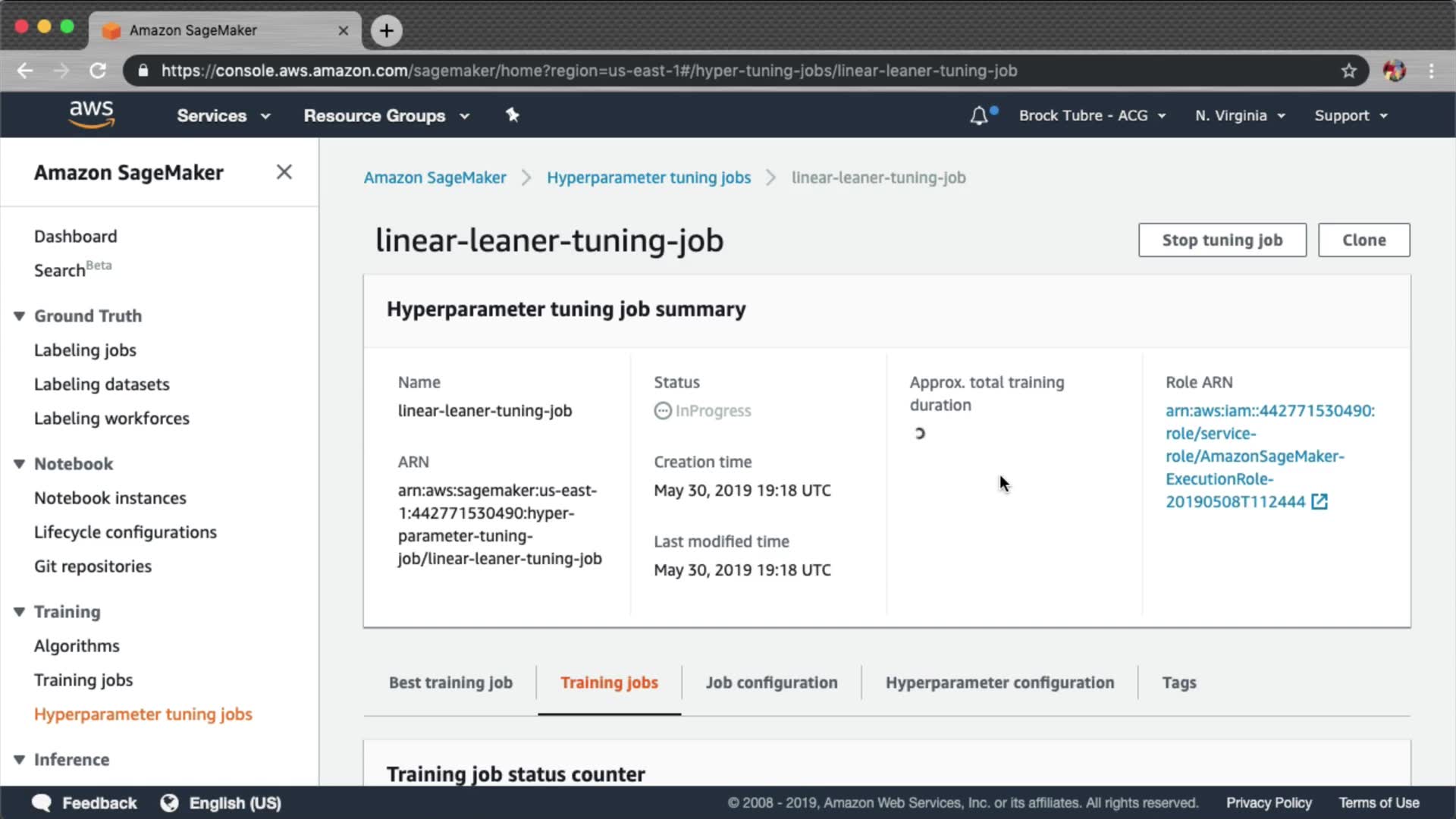Collapse the Ground Truth section
This screenshot has width=1456, height=819.
tap(20, 316)
